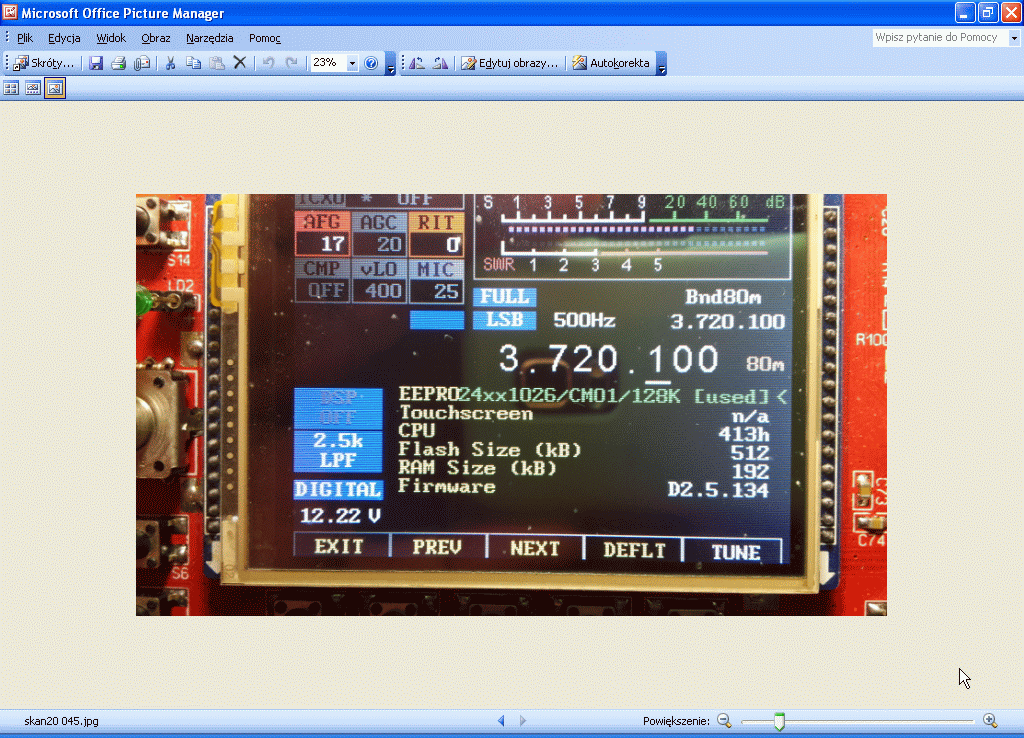Click the Cut scissors icon

pos(170,63)
